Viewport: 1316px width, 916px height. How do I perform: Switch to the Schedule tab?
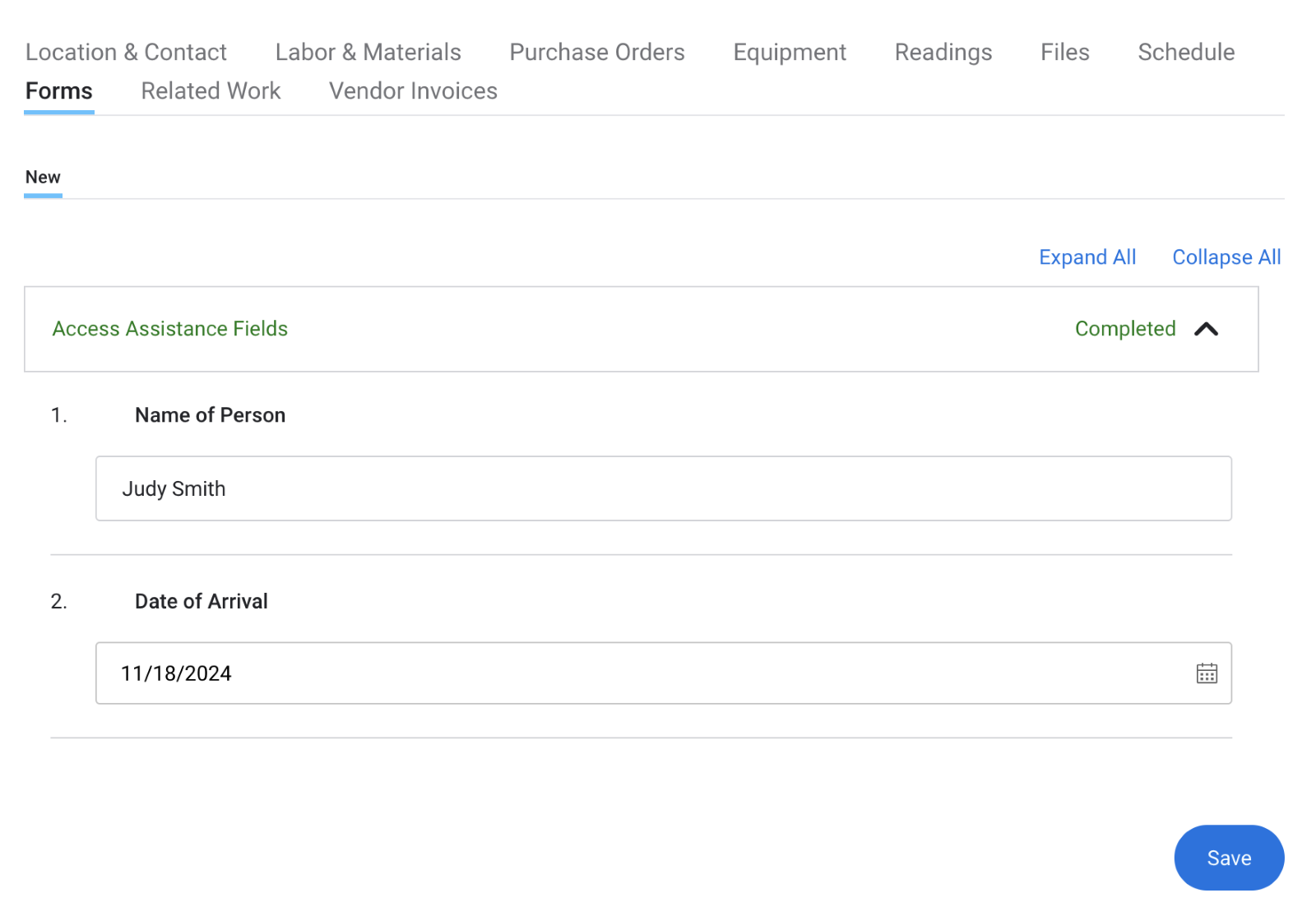click(1185, 52)
